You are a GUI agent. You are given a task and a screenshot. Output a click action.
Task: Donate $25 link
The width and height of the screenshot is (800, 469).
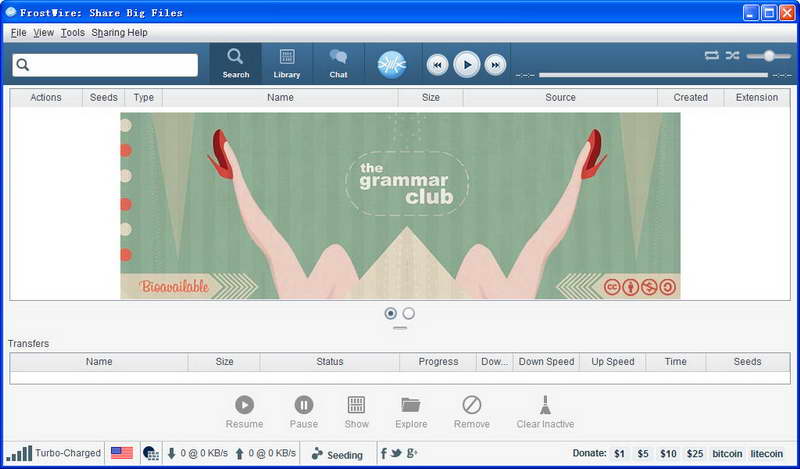(694, 454)
